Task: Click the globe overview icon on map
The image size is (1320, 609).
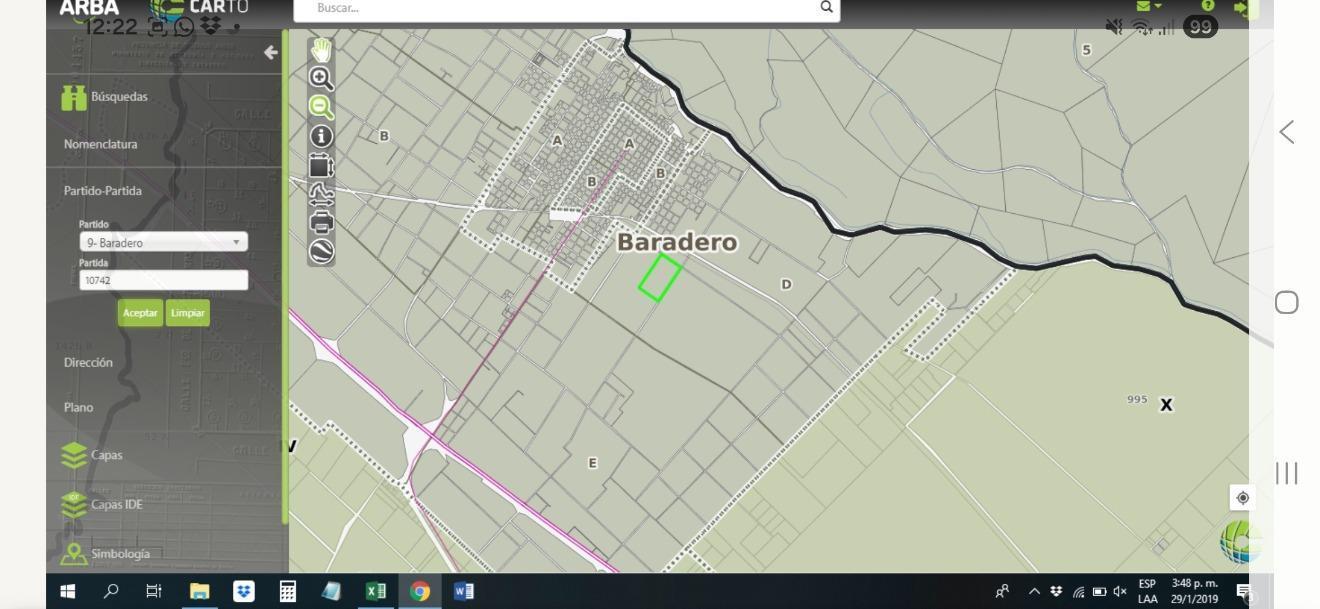Action: pyautogui.click(x=1241, y=541)
